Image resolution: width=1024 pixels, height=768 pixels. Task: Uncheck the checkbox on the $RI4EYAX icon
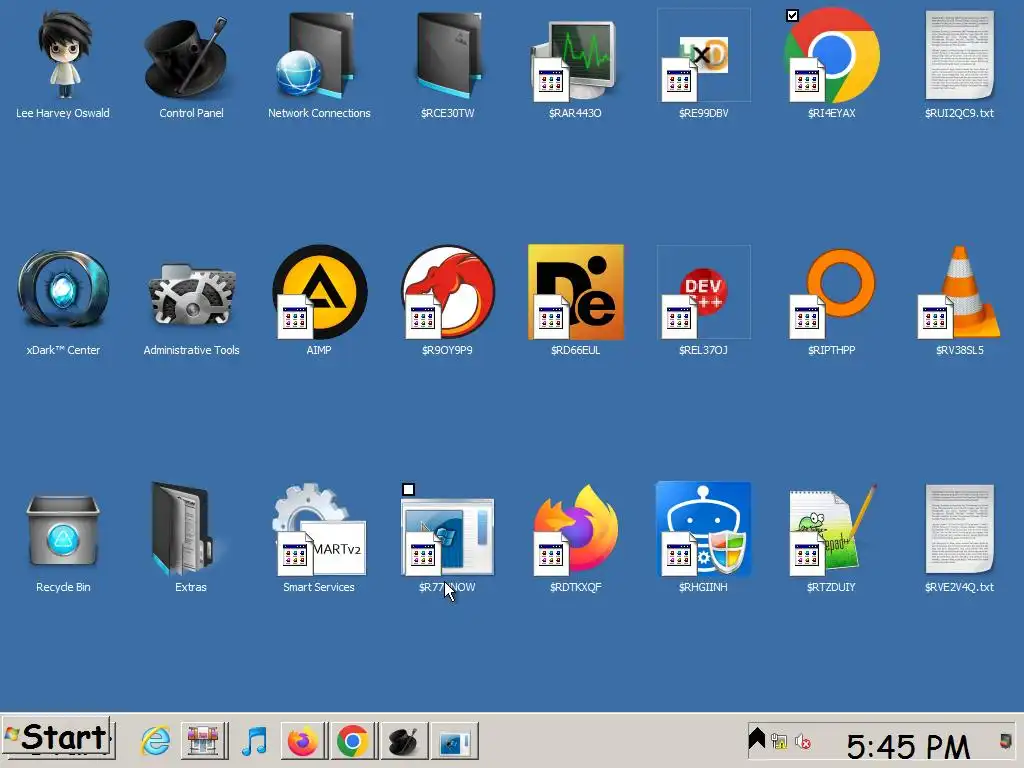click(792, 15)
